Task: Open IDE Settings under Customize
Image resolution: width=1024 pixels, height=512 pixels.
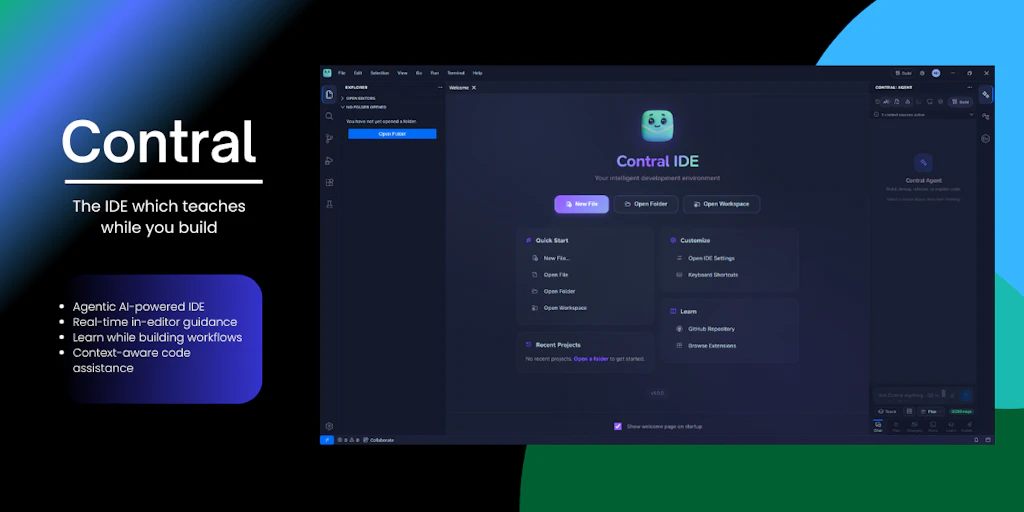Action: coord(705,259)
